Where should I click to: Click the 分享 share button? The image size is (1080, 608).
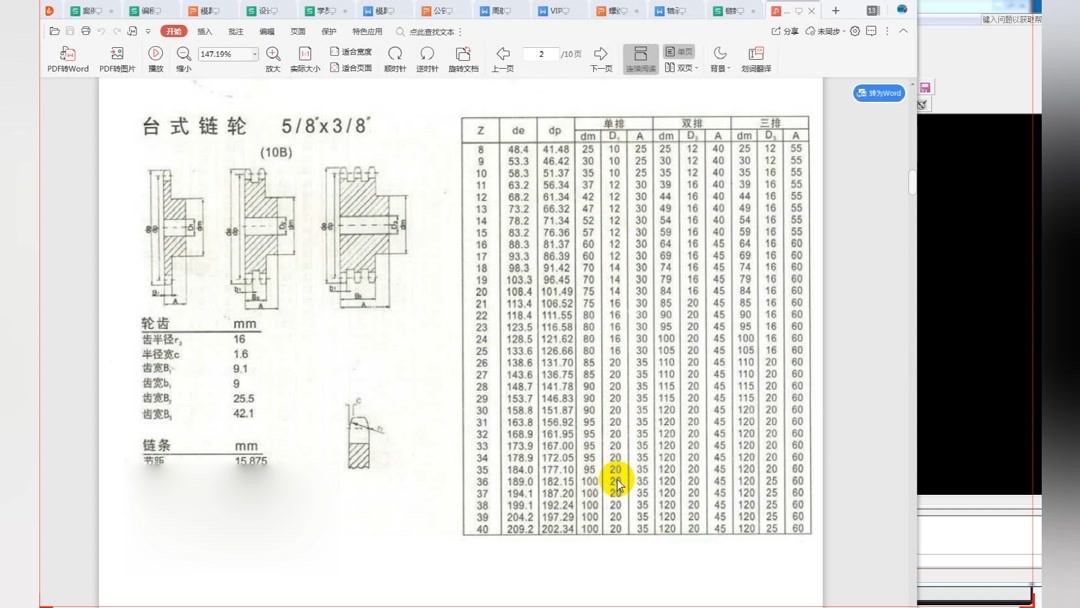coord(786,32)
